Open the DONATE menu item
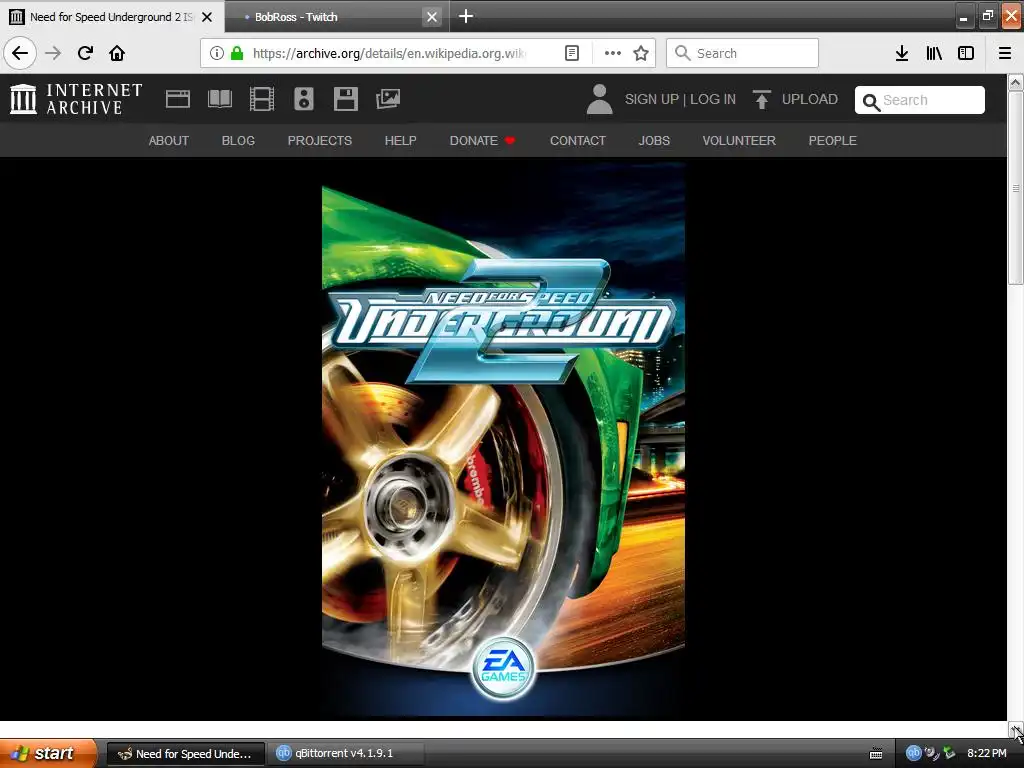The image size is (1024, 768). click(483, 140)
